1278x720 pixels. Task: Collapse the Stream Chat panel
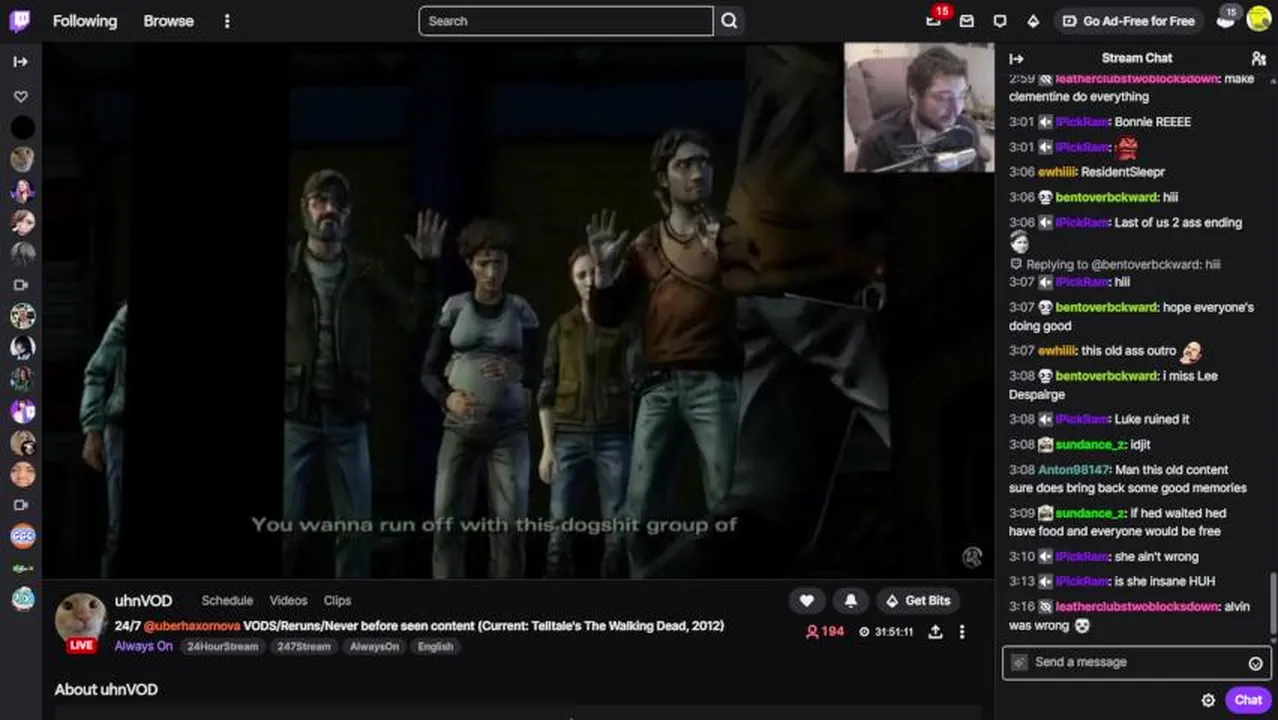(x=1016, y=59)
